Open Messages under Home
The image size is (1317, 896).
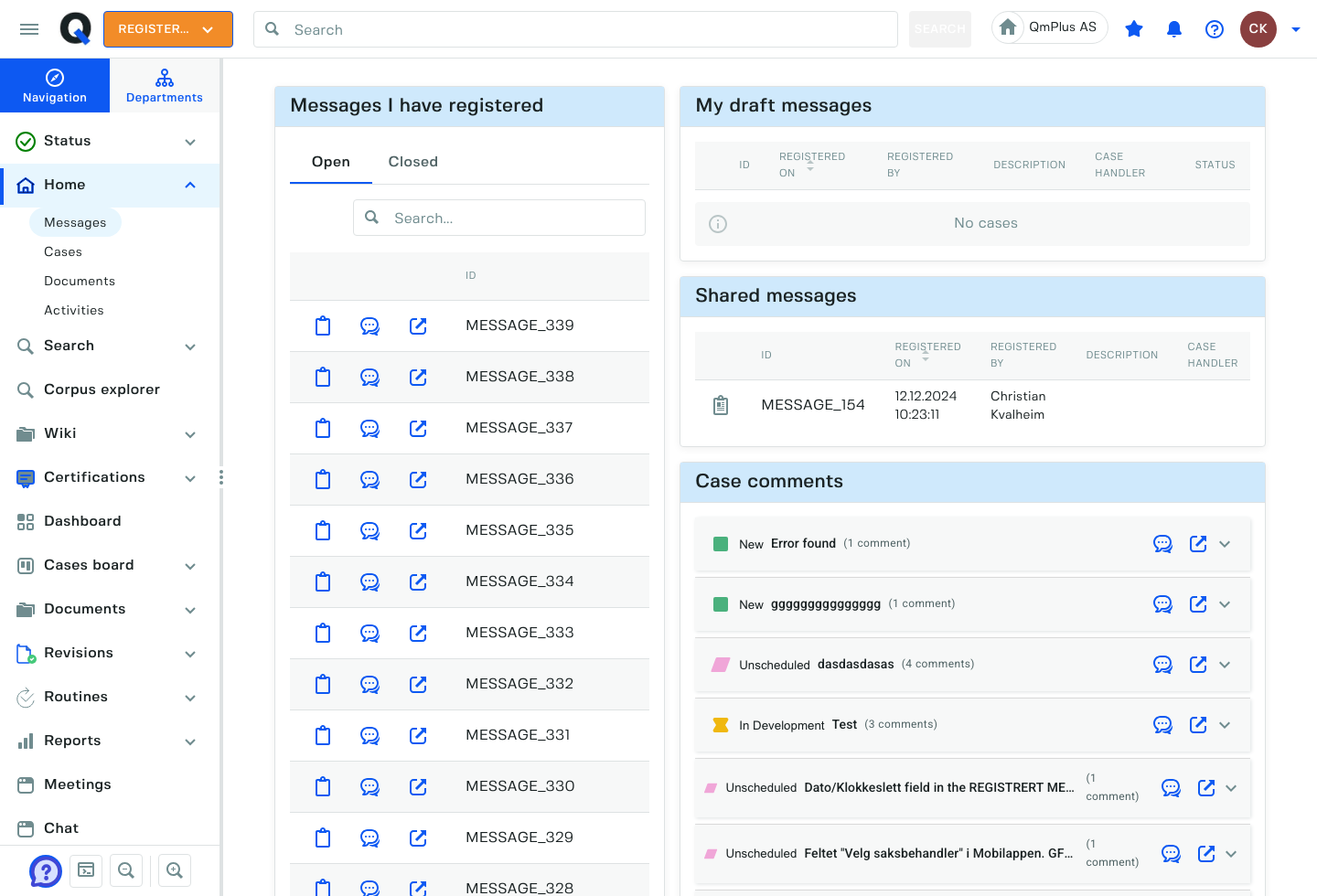click(x=75, y=222)
